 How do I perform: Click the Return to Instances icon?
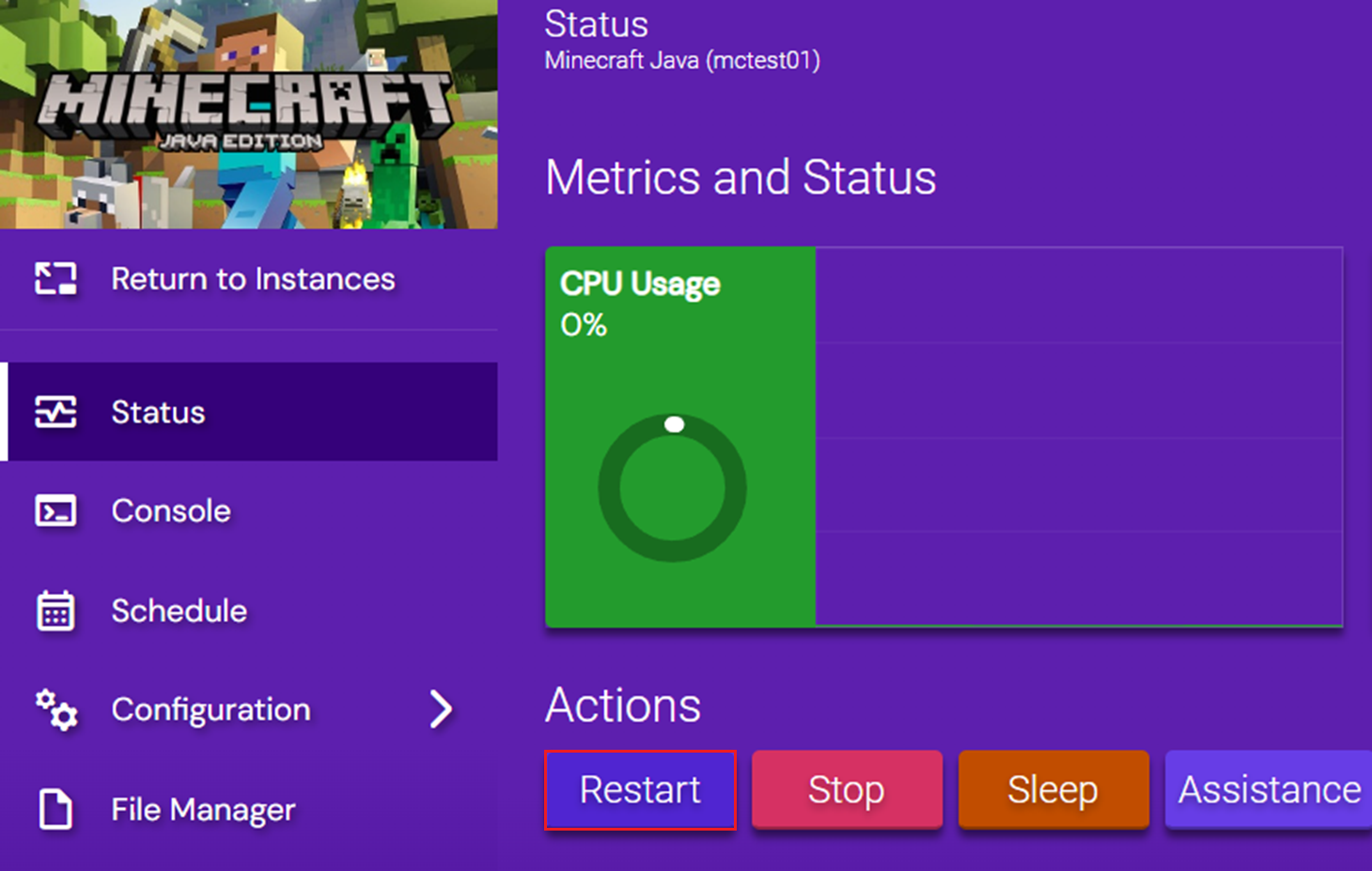[55, 278]
